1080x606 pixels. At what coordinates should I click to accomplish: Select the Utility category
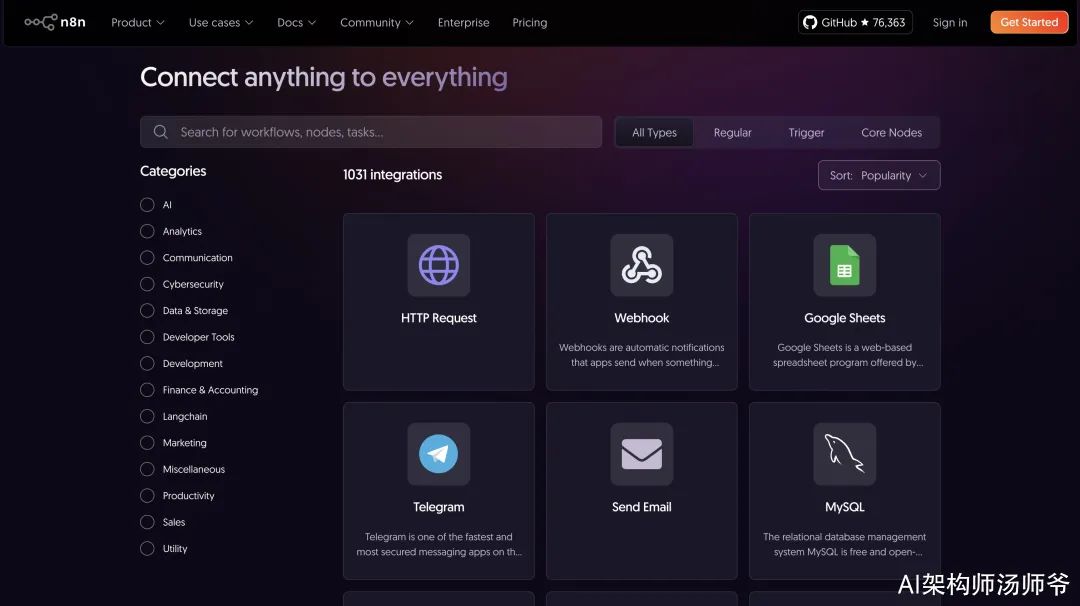click(x=163, y=548)
